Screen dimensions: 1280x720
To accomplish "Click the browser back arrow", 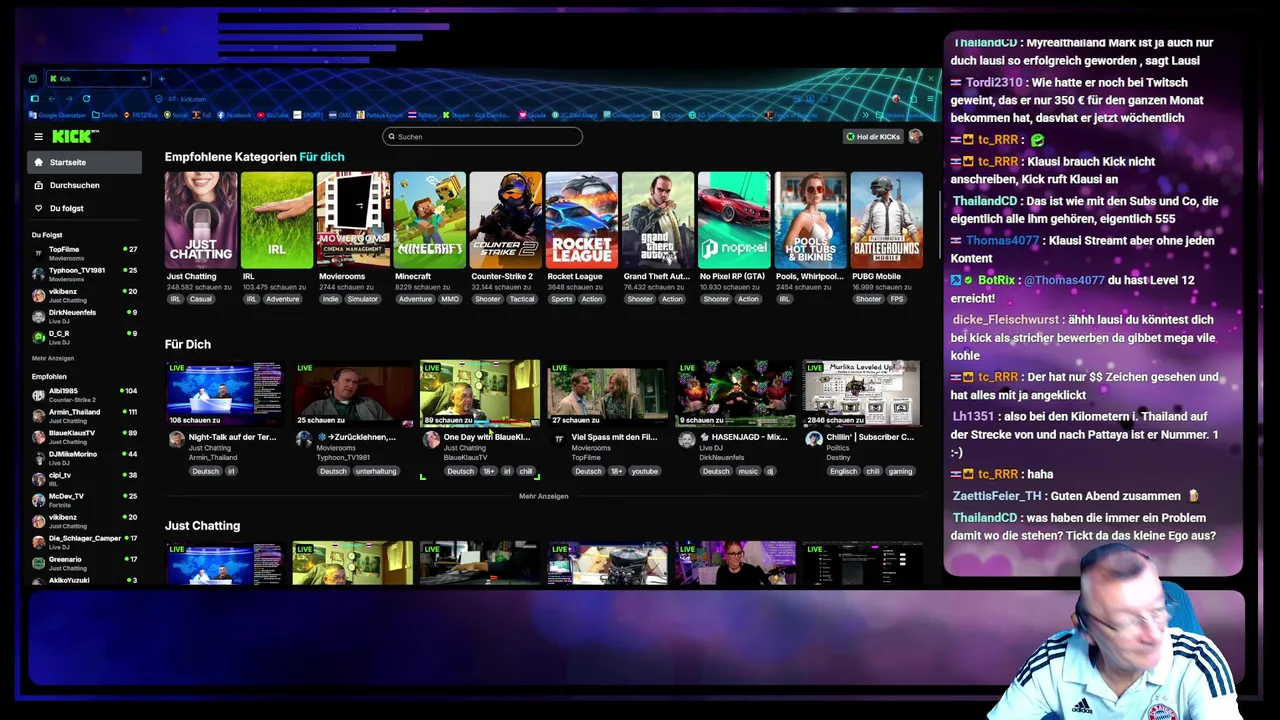I will (x=52, y=99).
